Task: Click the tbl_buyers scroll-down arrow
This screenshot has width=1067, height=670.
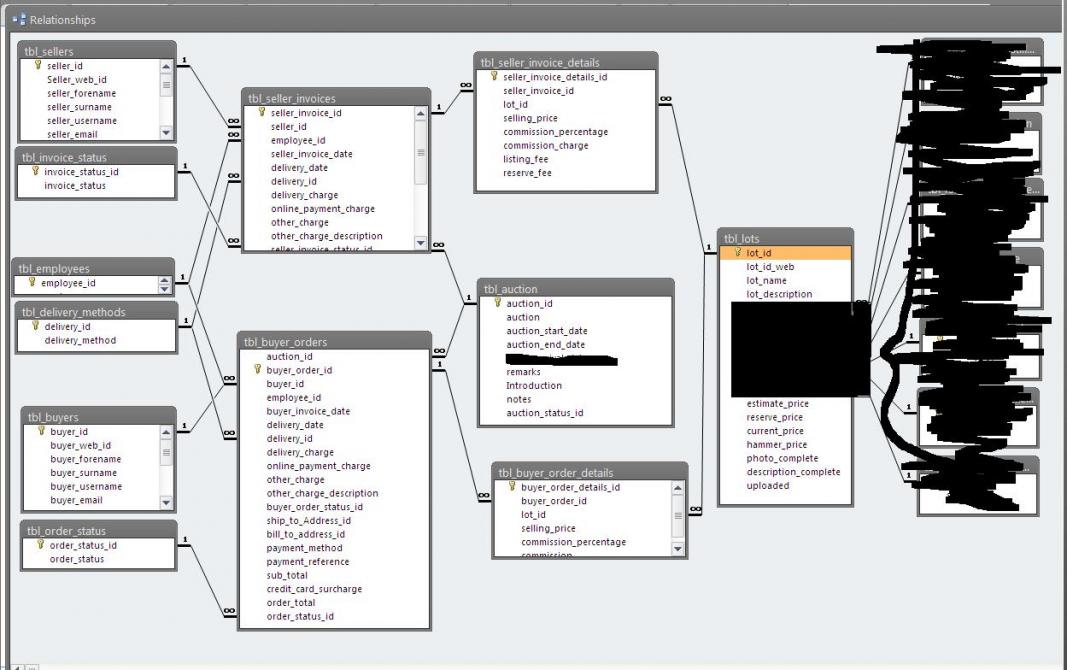Action: click(166, 503)
